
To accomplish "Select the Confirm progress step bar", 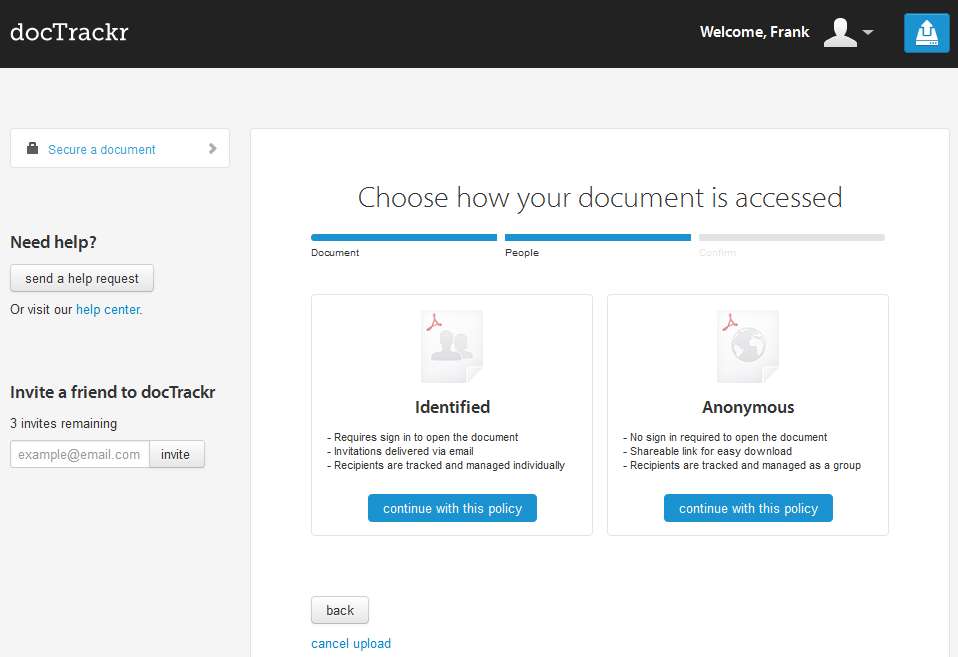I will 792,238.
